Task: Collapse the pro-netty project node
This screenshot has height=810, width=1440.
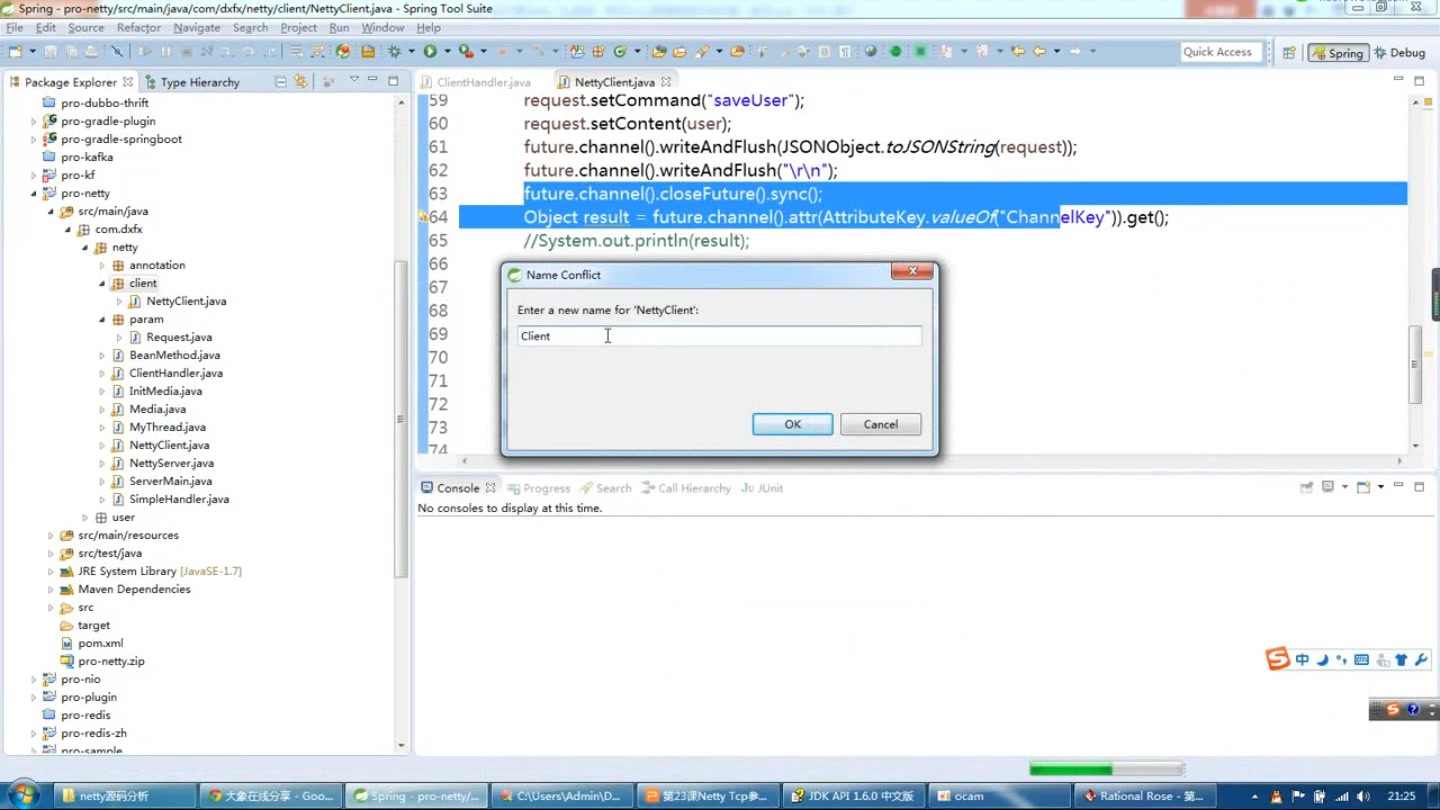Action: click(34, 193)
